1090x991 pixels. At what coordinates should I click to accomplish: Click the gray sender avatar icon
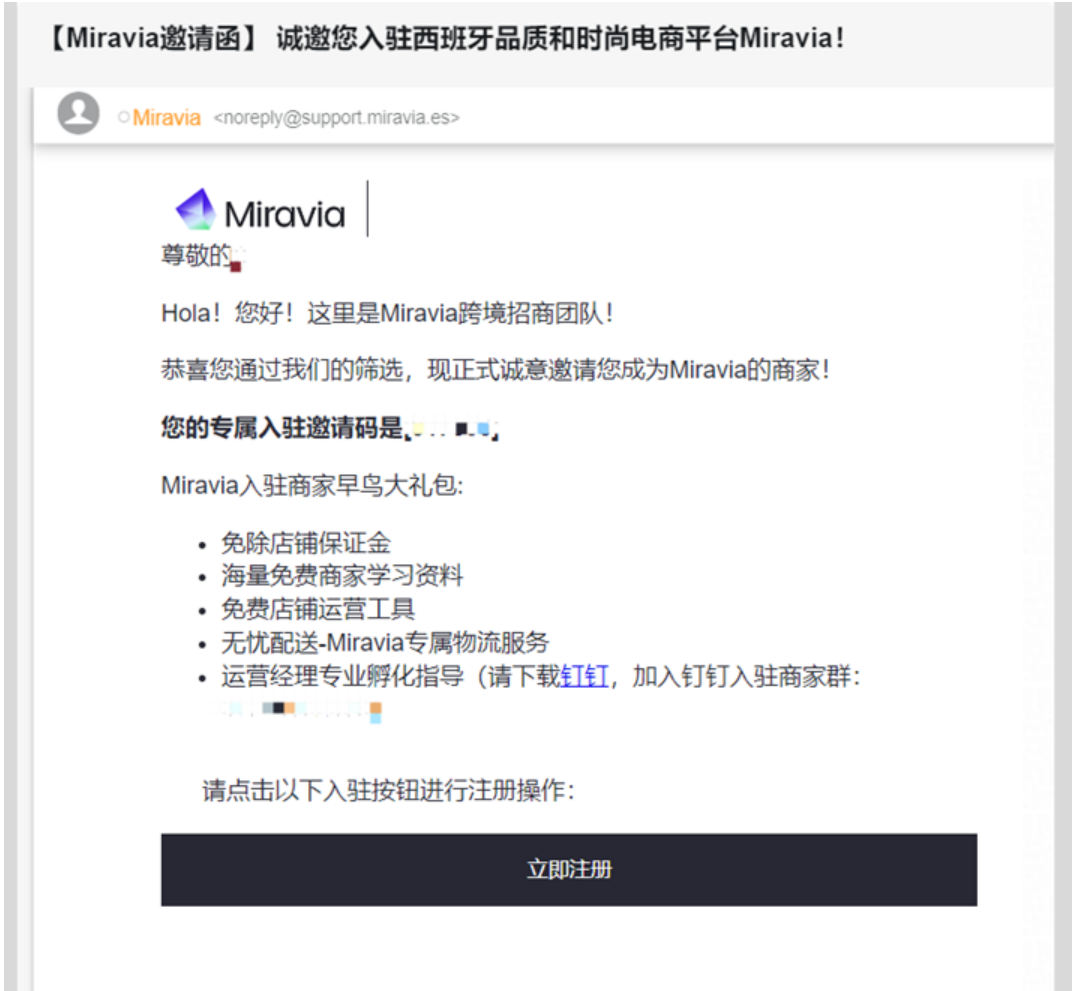78,113
